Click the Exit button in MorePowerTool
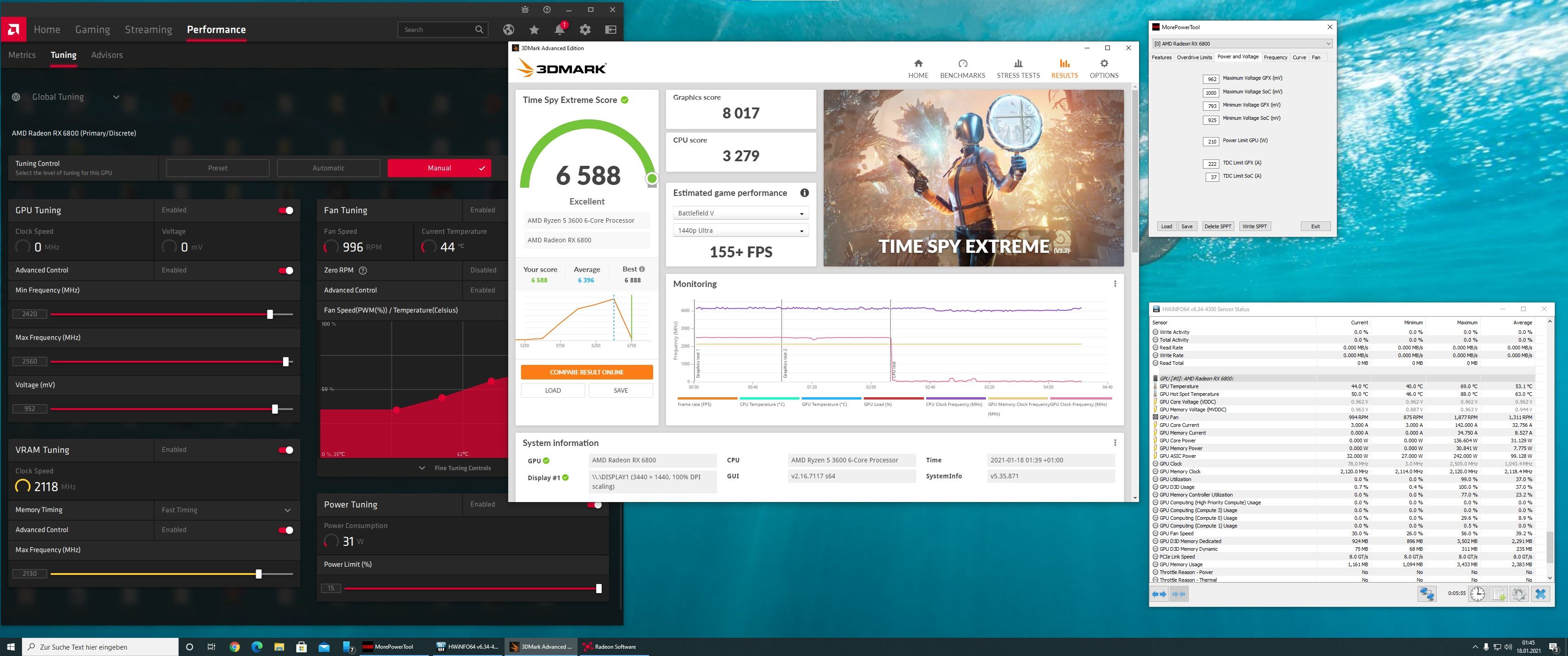The height and width of the screenshot is (656, 1568). 1315,226
